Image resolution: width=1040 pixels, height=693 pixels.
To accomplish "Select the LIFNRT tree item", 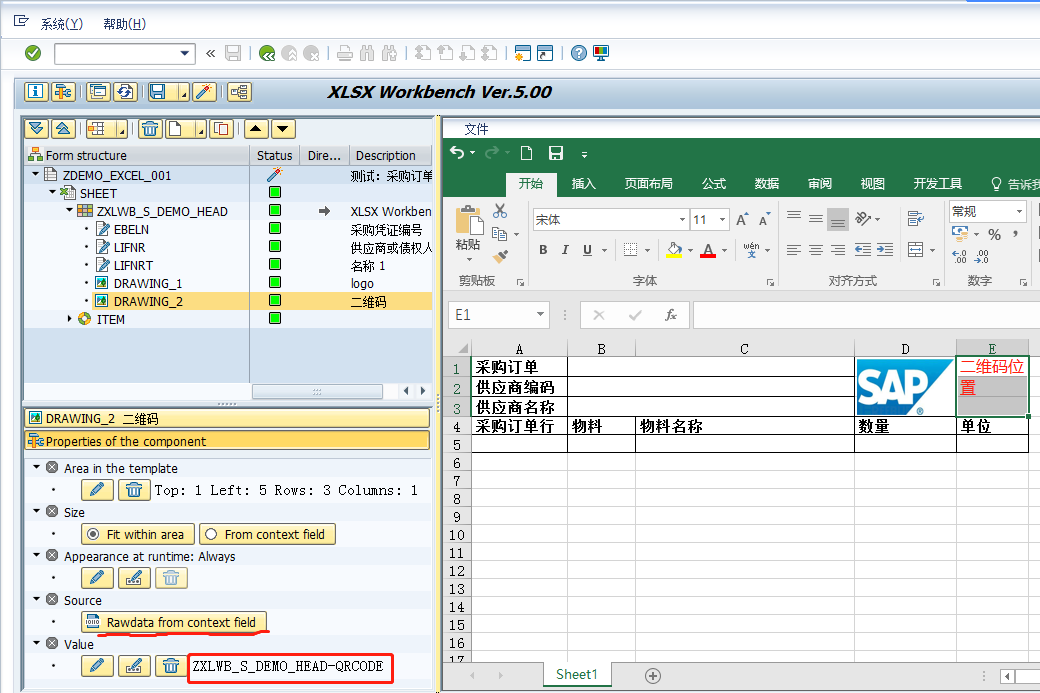I will tap(133, 265).
